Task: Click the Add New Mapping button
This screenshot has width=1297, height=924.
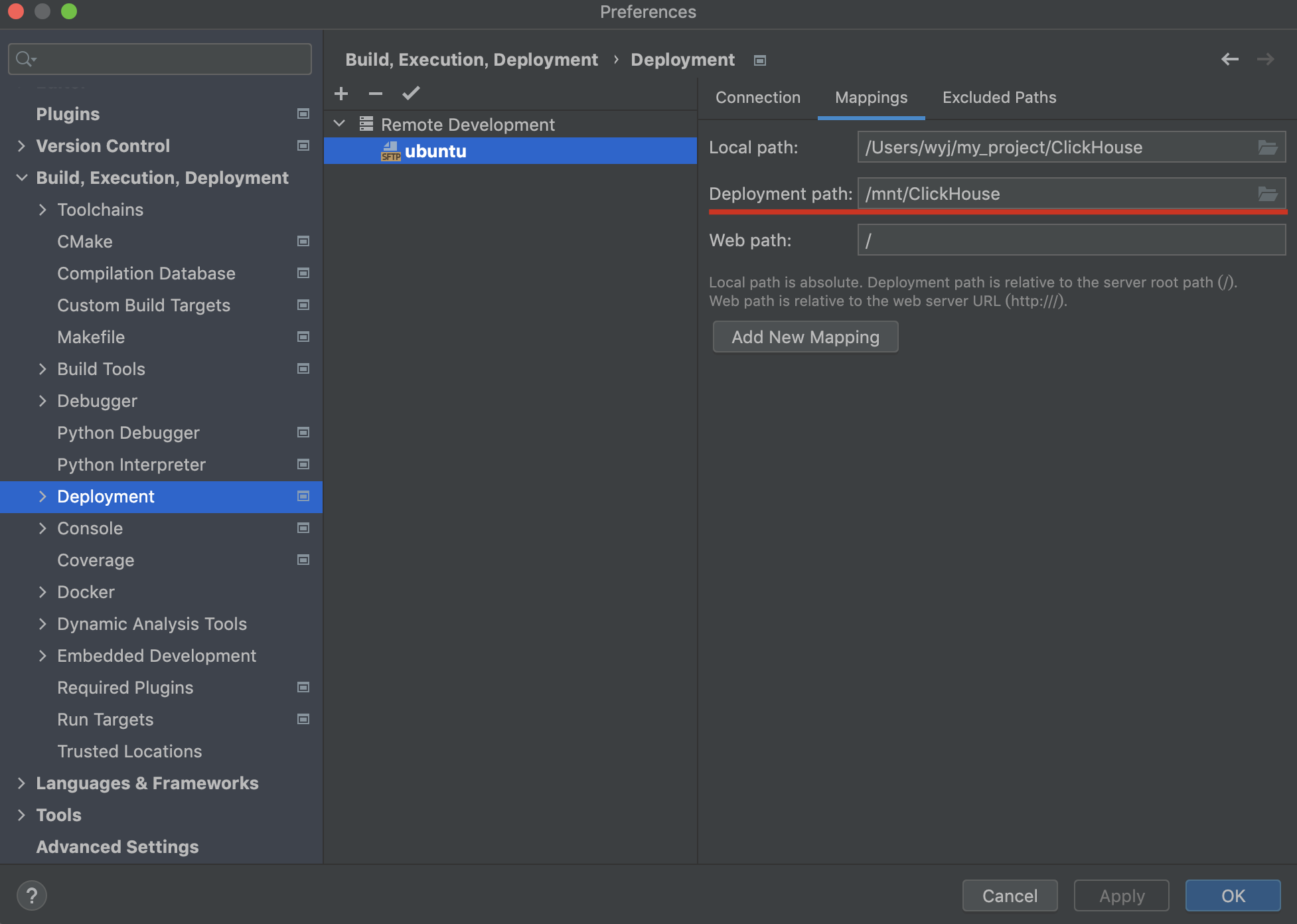Action: (805, 337)
